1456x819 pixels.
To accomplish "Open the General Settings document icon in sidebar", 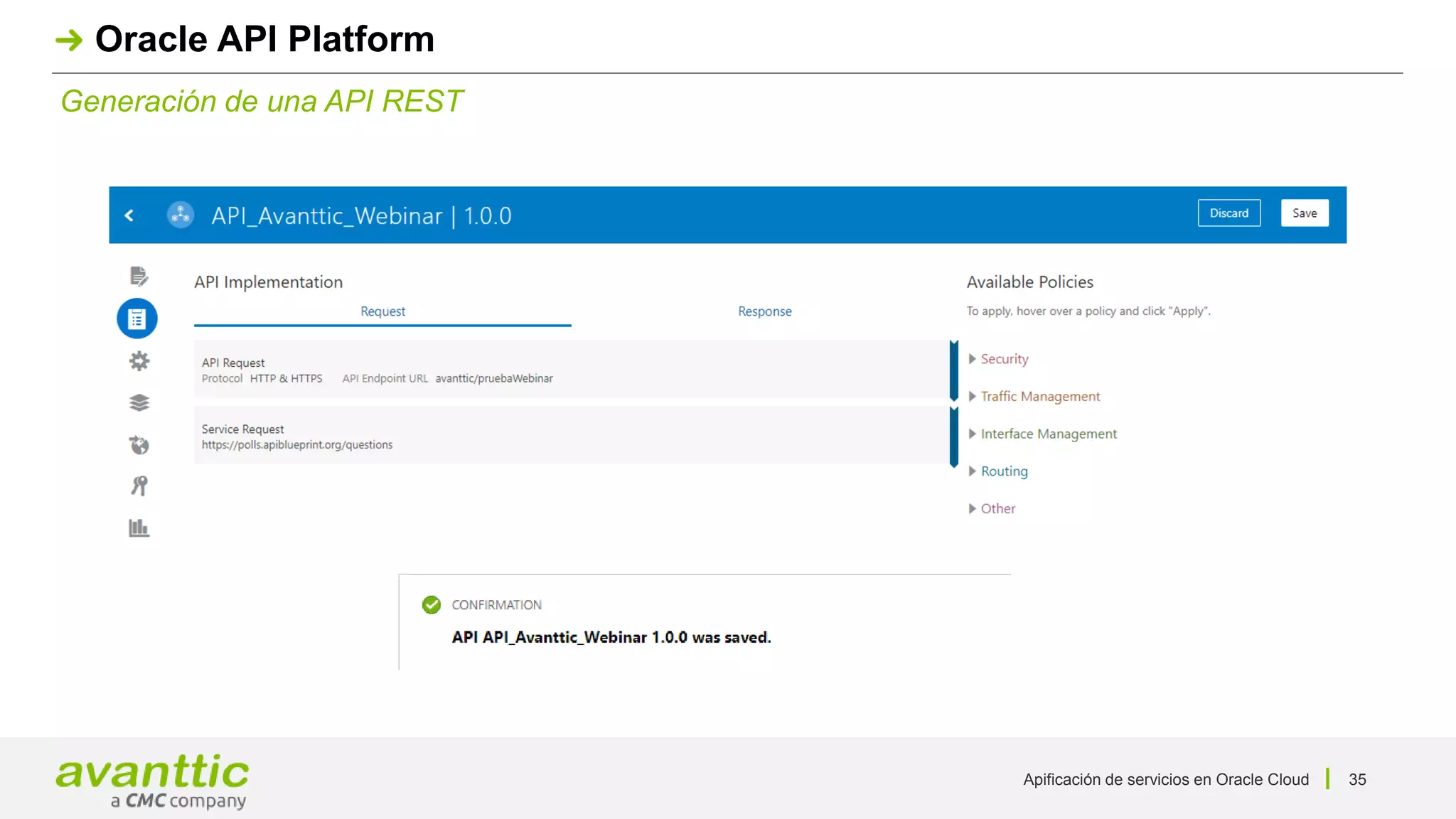I will click(139, 276).
